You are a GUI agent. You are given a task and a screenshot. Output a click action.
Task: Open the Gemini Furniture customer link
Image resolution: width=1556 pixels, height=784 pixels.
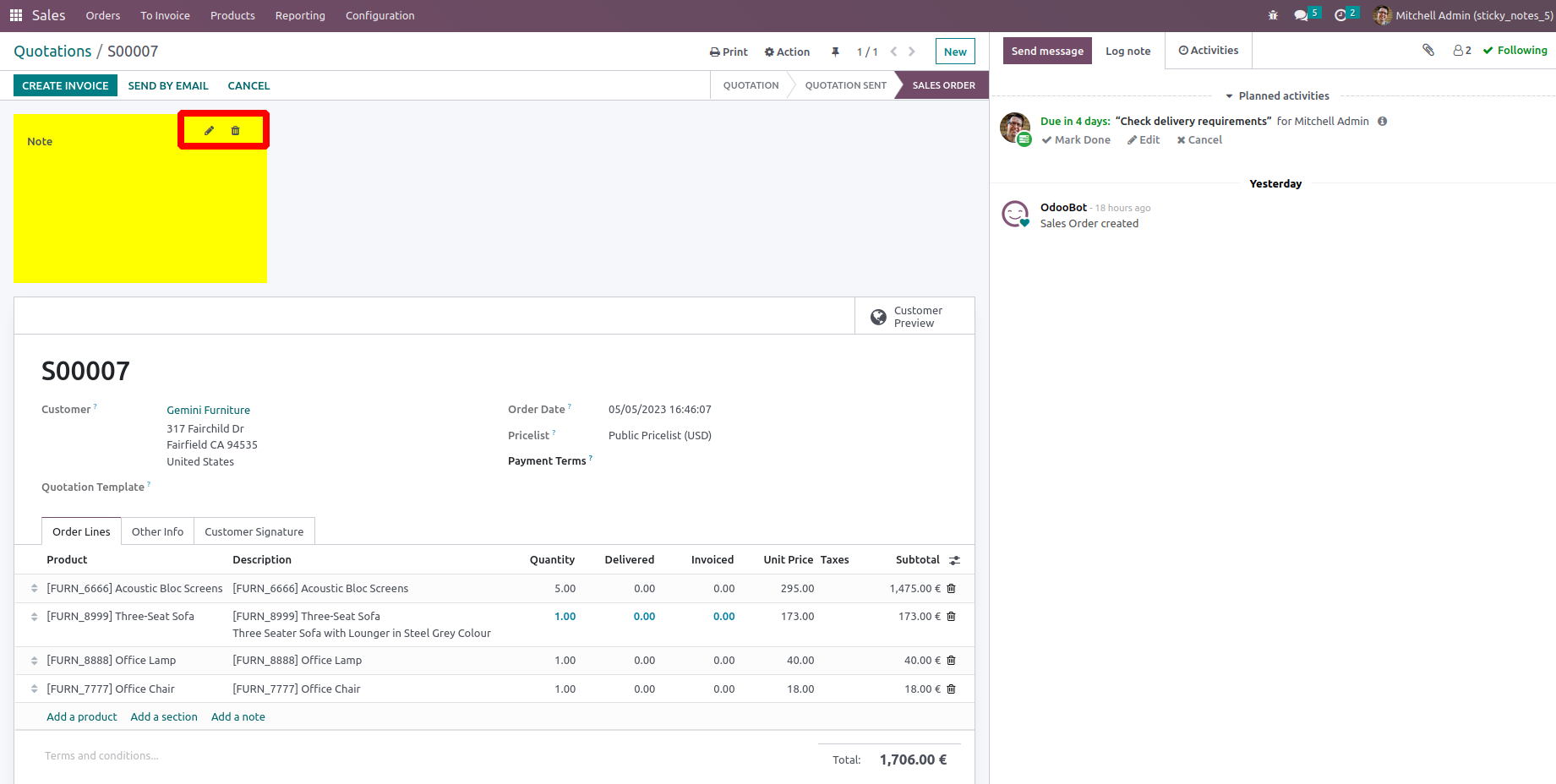click(208, 410)
